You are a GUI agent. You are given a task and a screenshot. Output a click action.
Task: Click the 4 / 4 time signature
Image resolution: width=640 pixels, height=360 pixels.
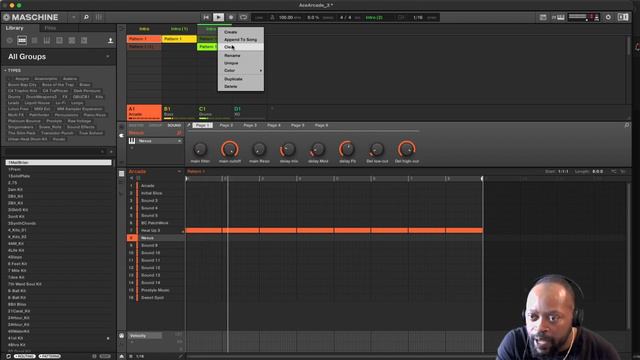tap(345, 18)
